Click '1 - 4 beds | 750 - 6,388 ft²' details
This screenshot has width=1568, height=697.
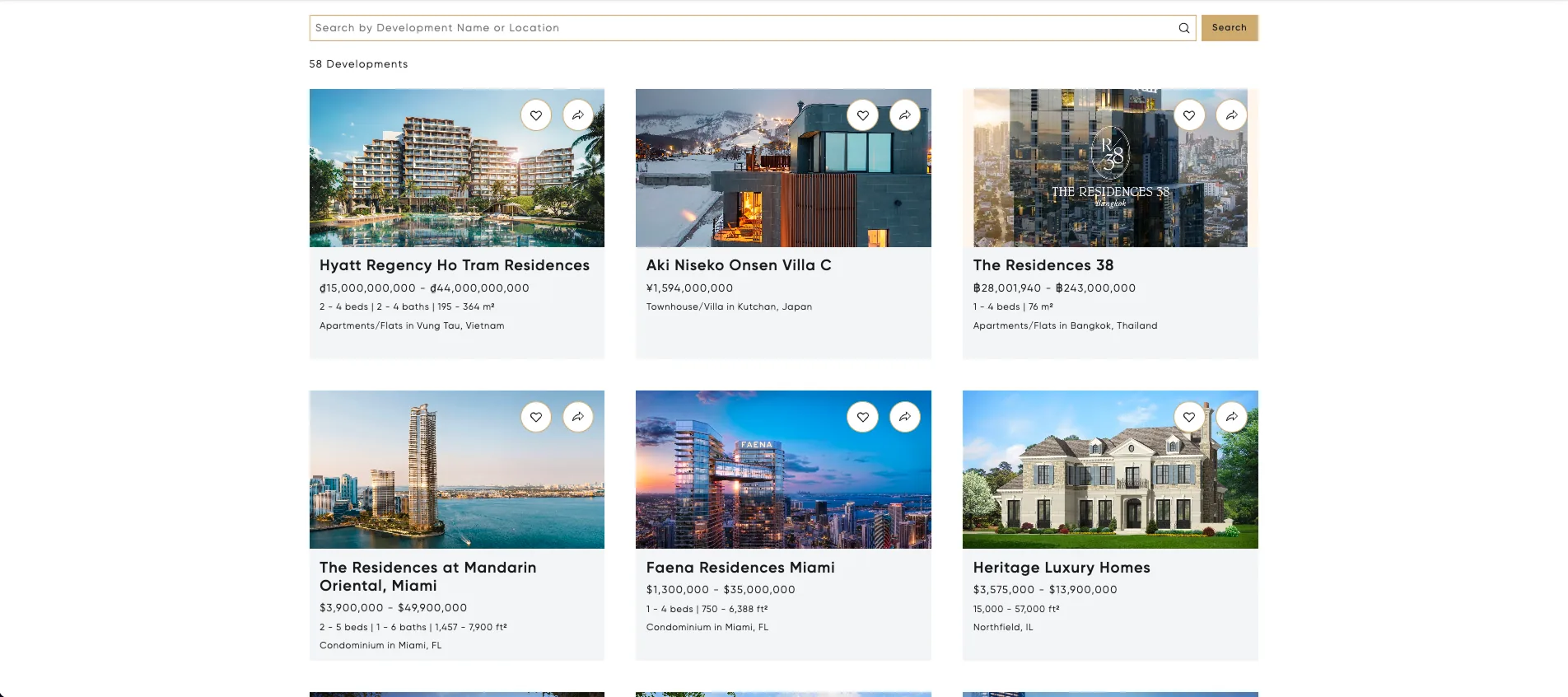pos(707,610)
